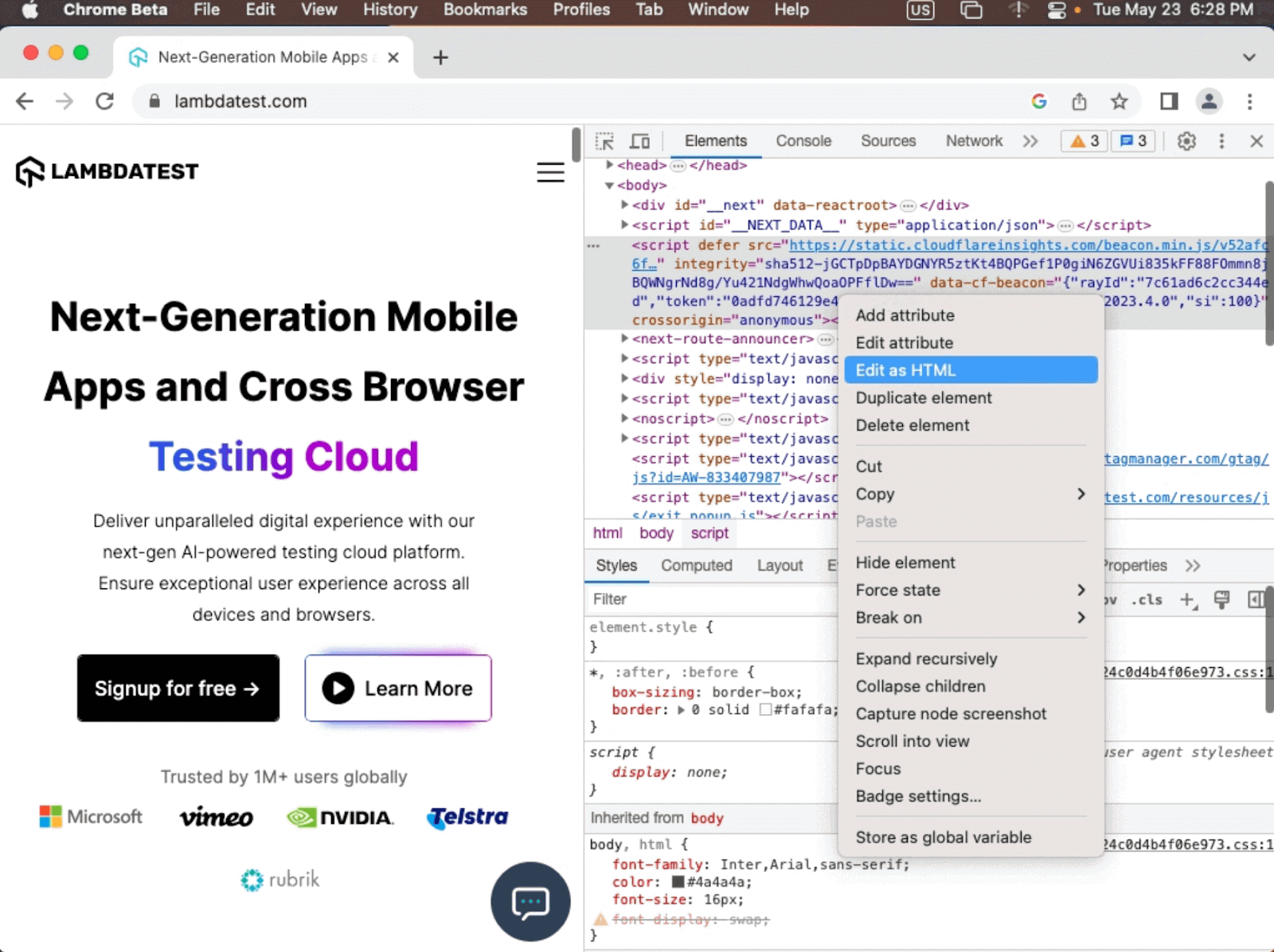The image size is (1274, 952).
Task: Click the #4a4a4a color swatch
Action: [x=678, y=882]
